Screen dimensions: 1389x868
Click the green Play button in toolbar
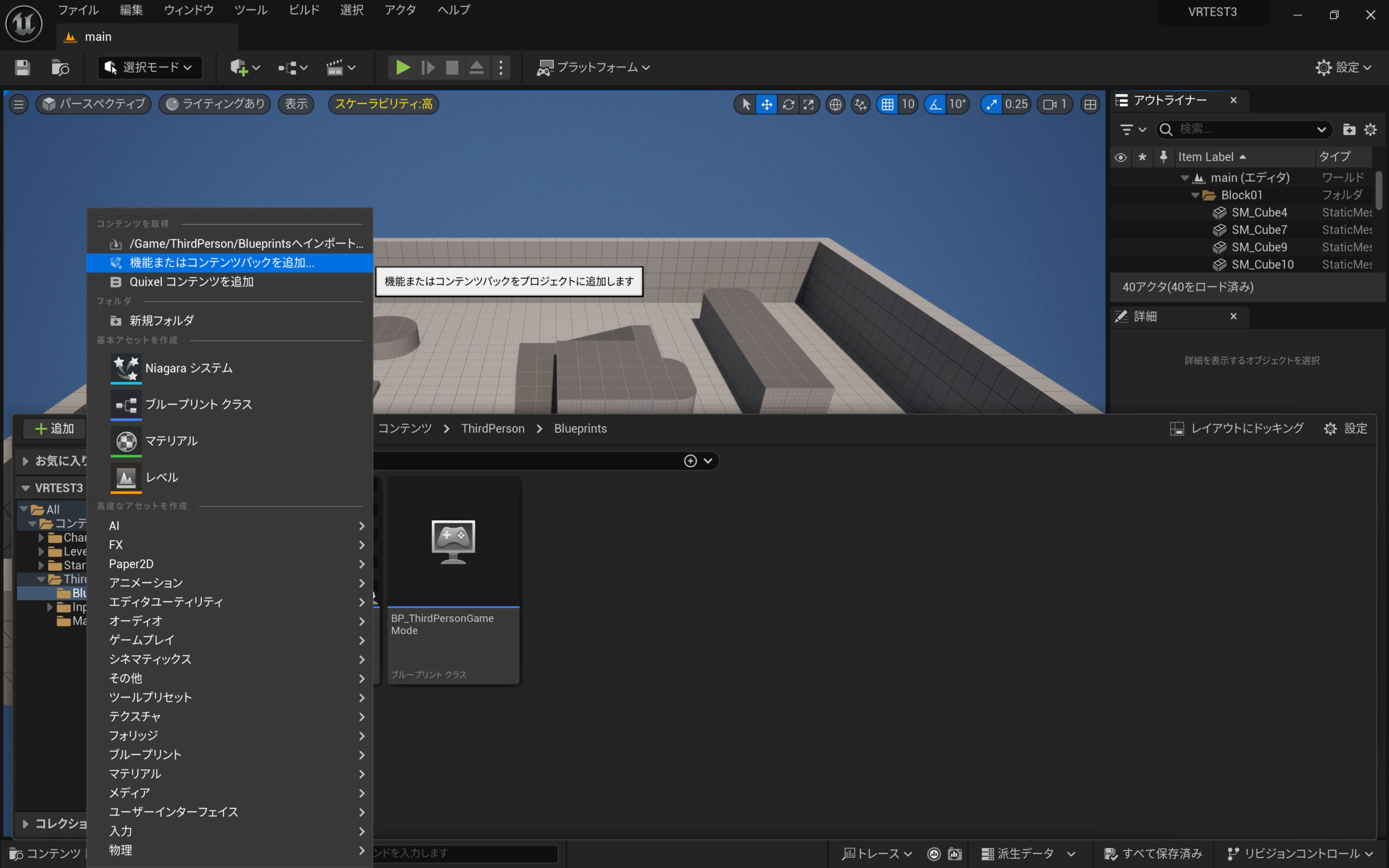403,68
